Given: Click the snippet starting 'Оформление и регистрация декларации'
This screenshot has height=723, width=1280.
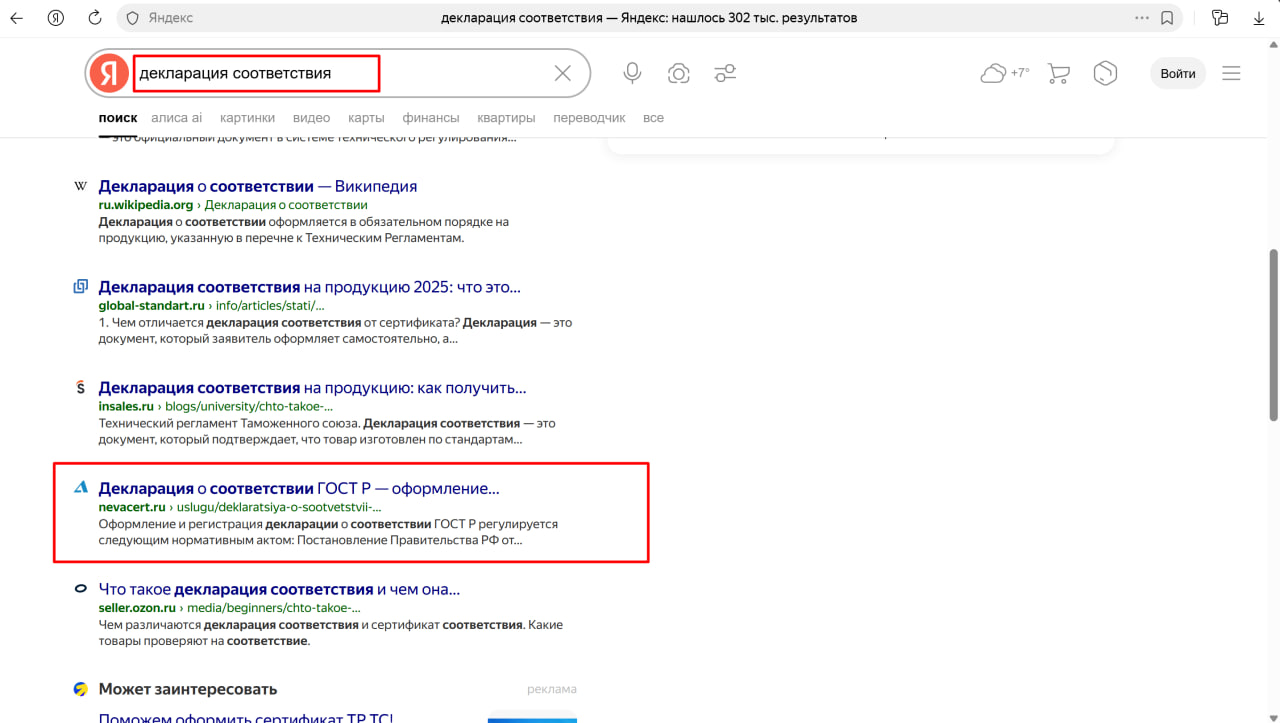Looking at the screenshot, I should tap(328, 532).
